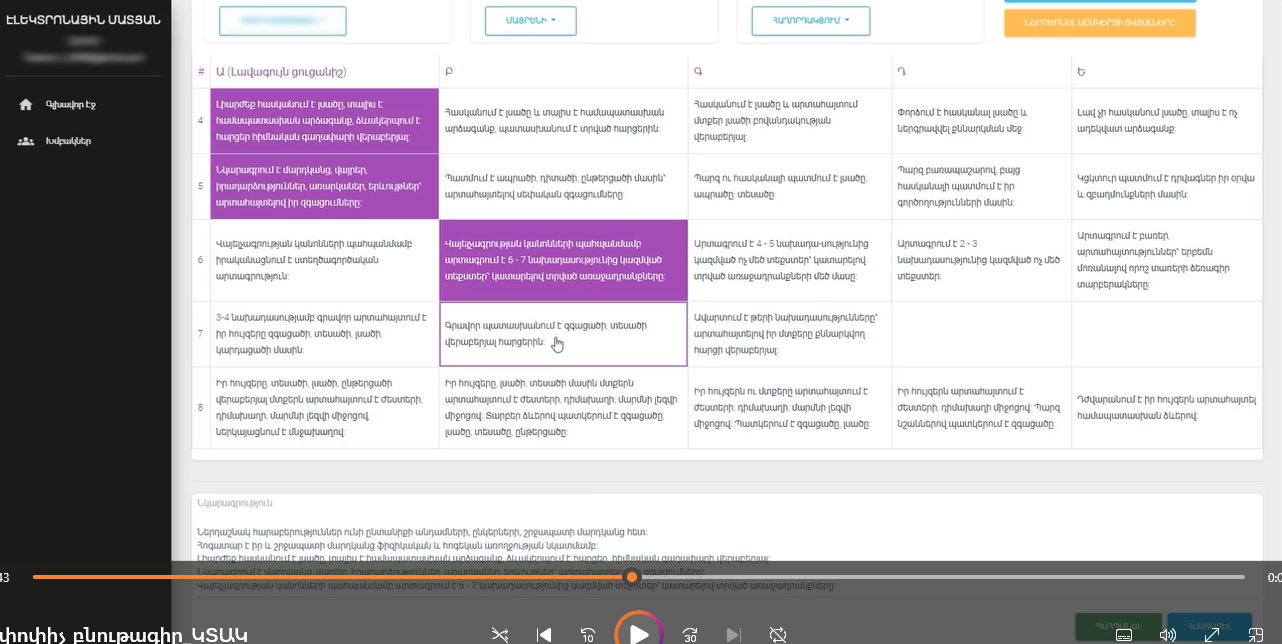Select the outlined row 7 cell under column Բ
1282x644 pixels.
tap(564, 334)
